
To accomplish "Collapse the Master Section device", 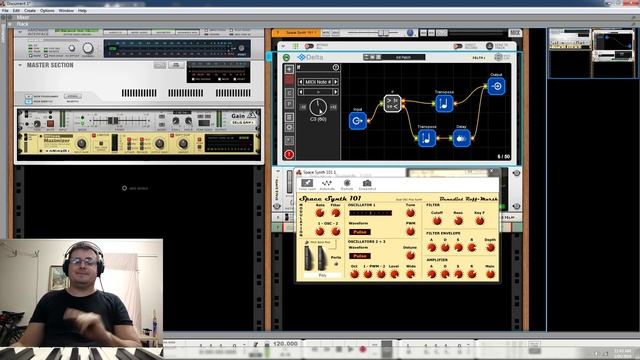I will click(20, 65).
